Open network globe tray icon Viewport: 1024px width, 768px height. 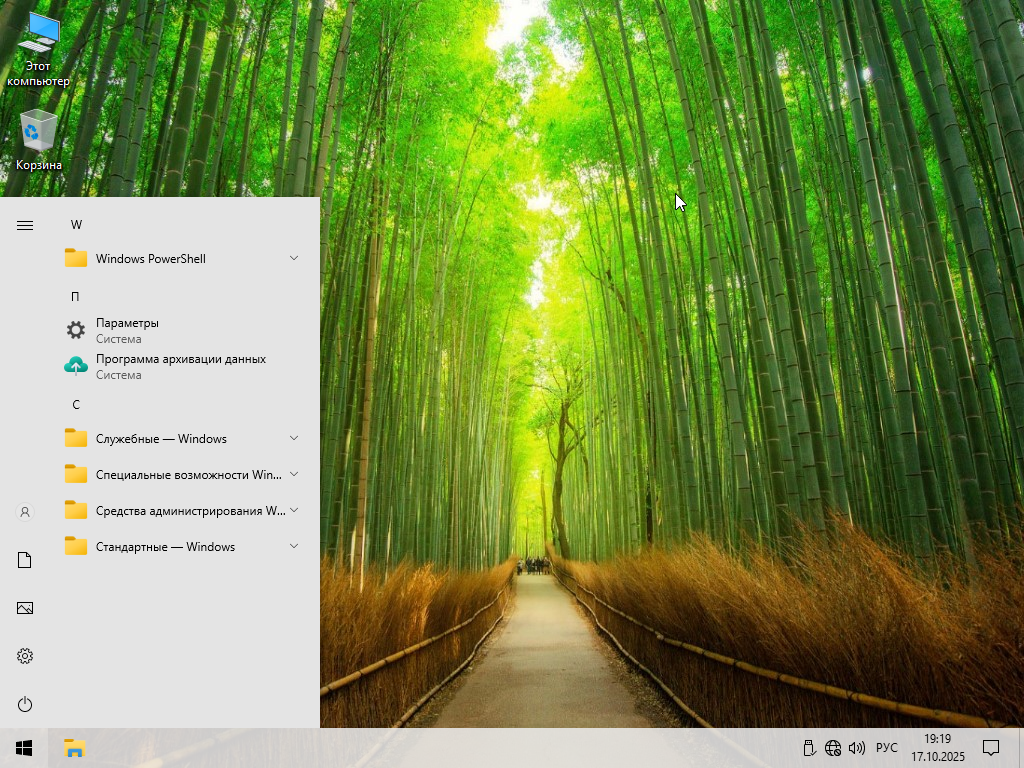[x=833, y=748]
